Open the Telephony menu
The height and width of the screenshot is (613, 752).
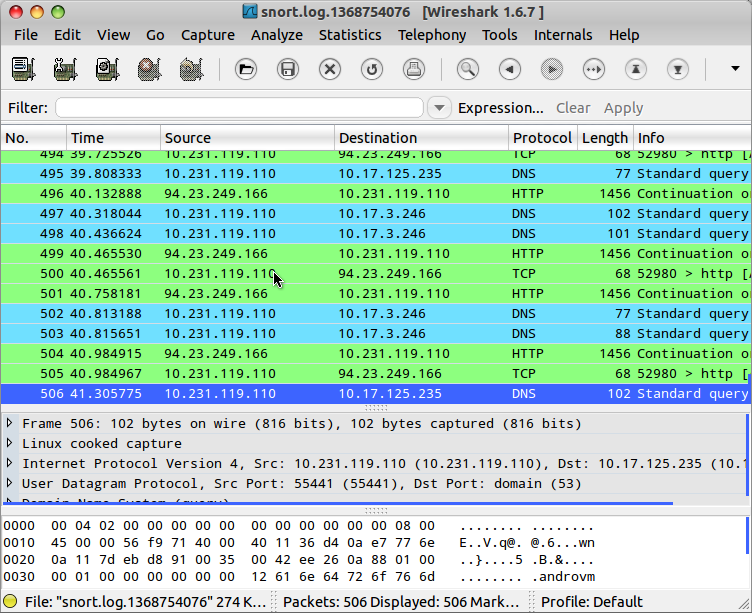click(x=432, y=35)
